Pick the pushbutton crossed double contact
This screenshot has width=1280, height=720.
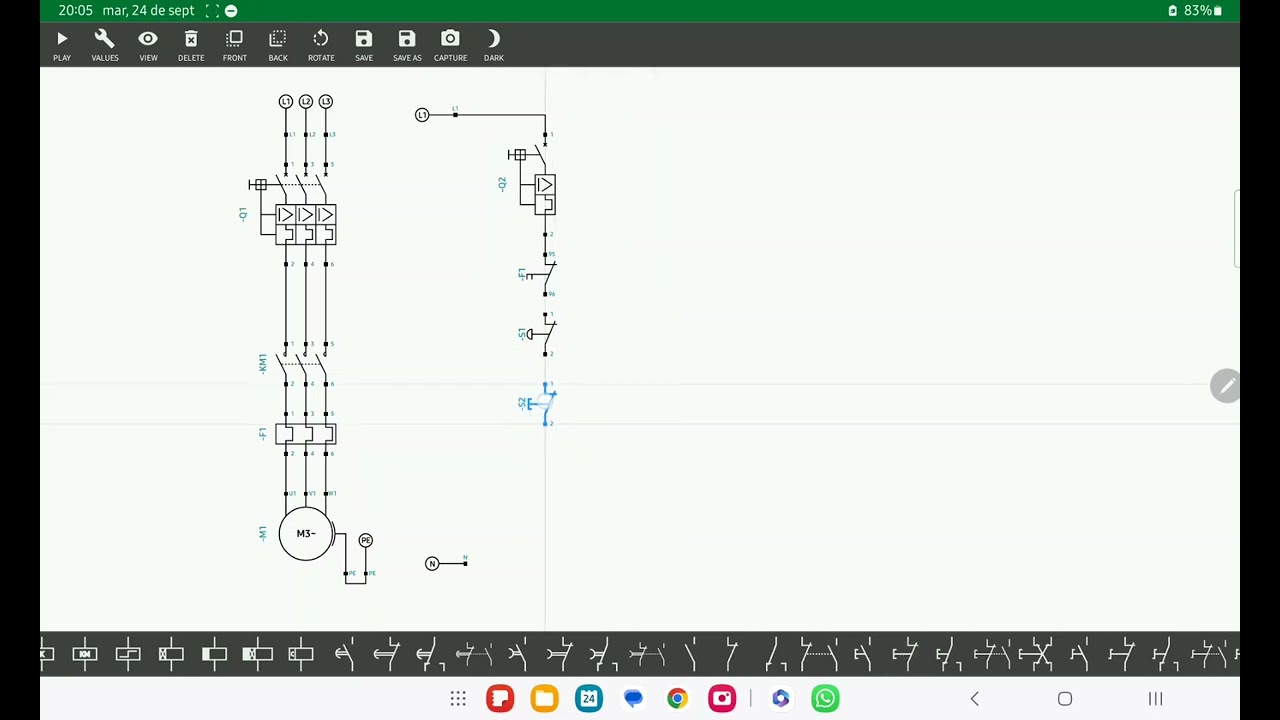coord(1035,655)
